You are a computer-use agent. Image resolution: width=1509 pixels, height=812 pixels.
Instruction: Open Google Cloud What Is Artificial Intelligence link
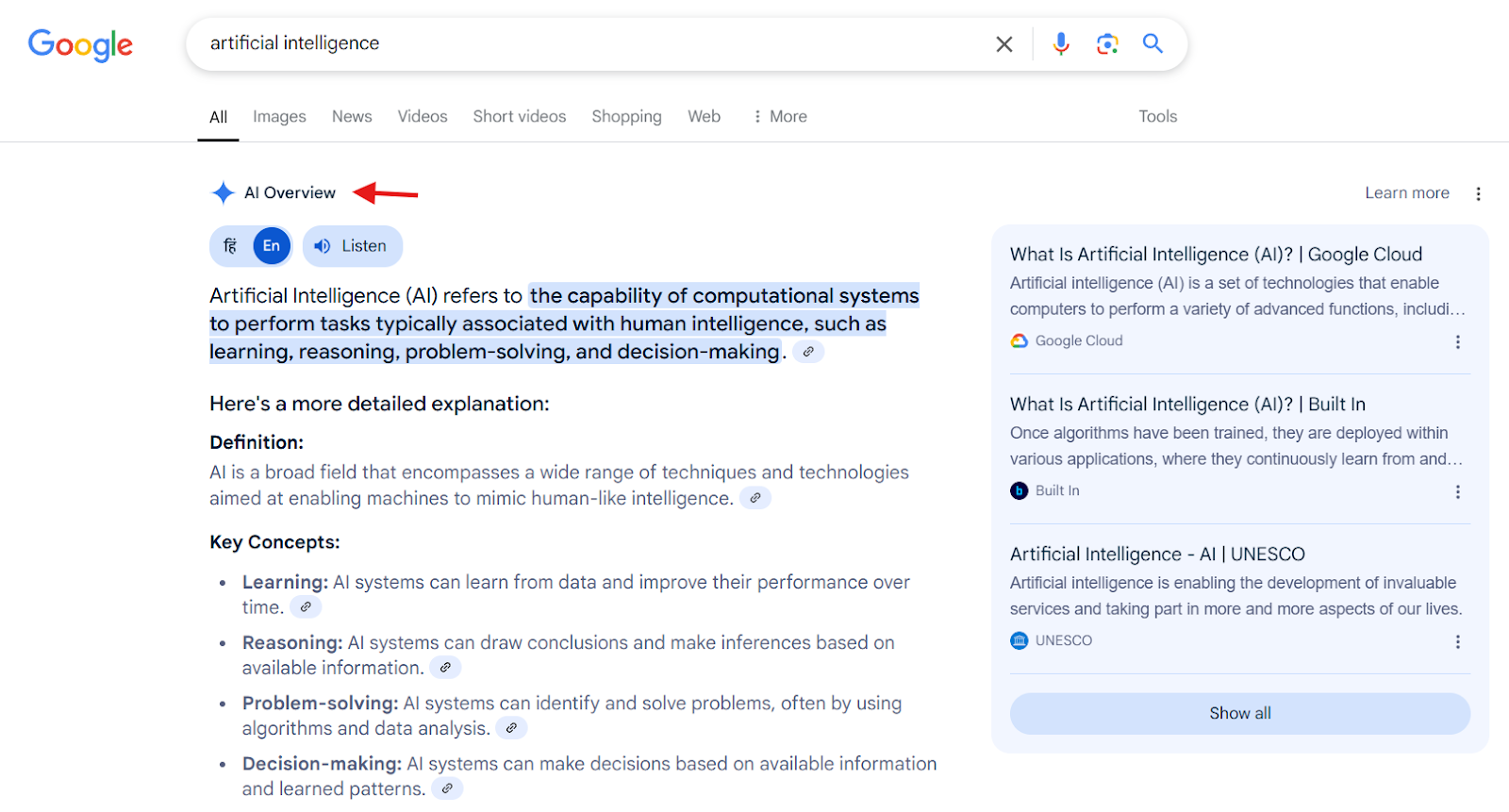point(1216,255)
